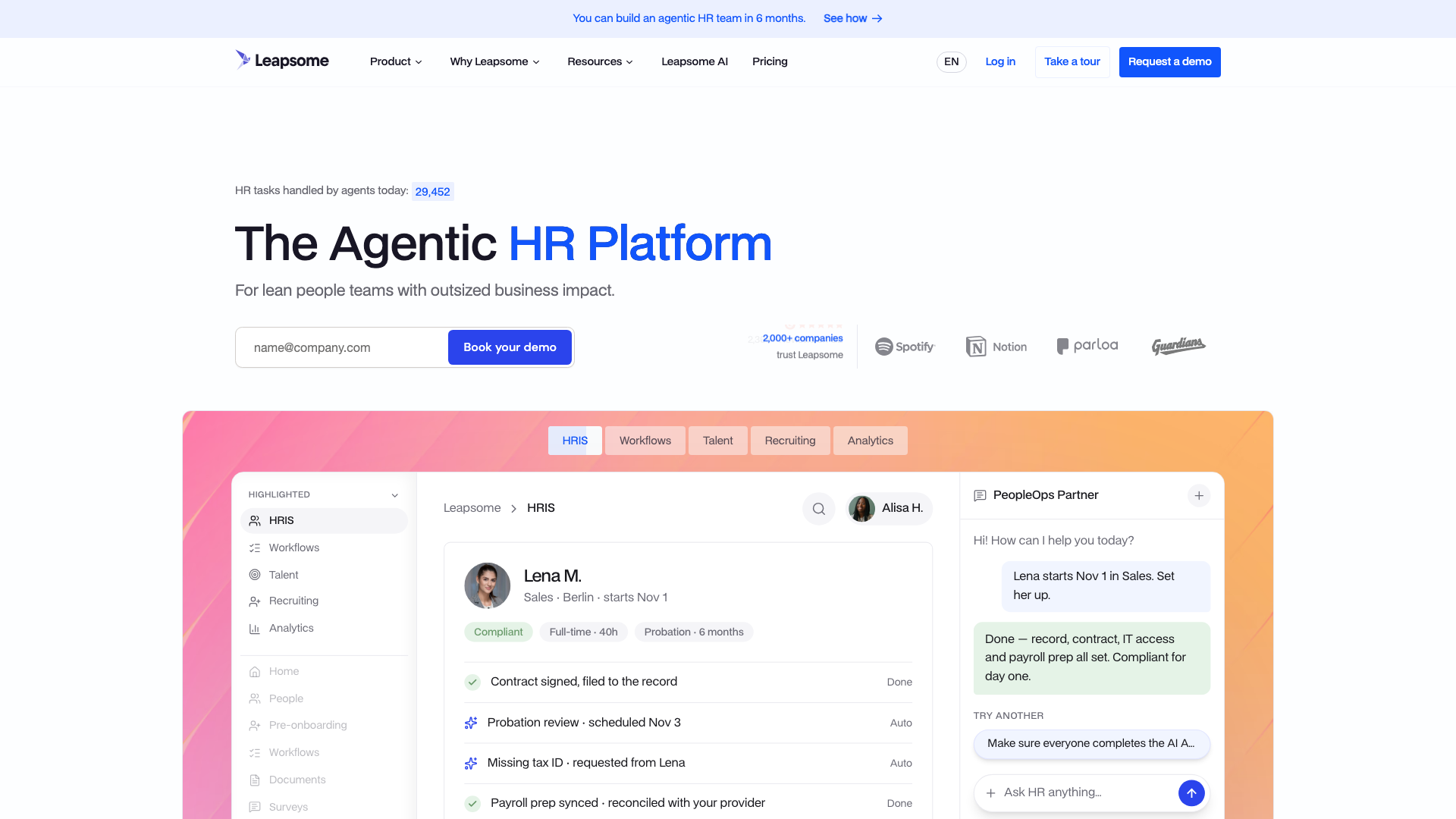Click the sparkle icon on Probation review row
This screenshot has height=819, width=1456.
tap(471, 723)
